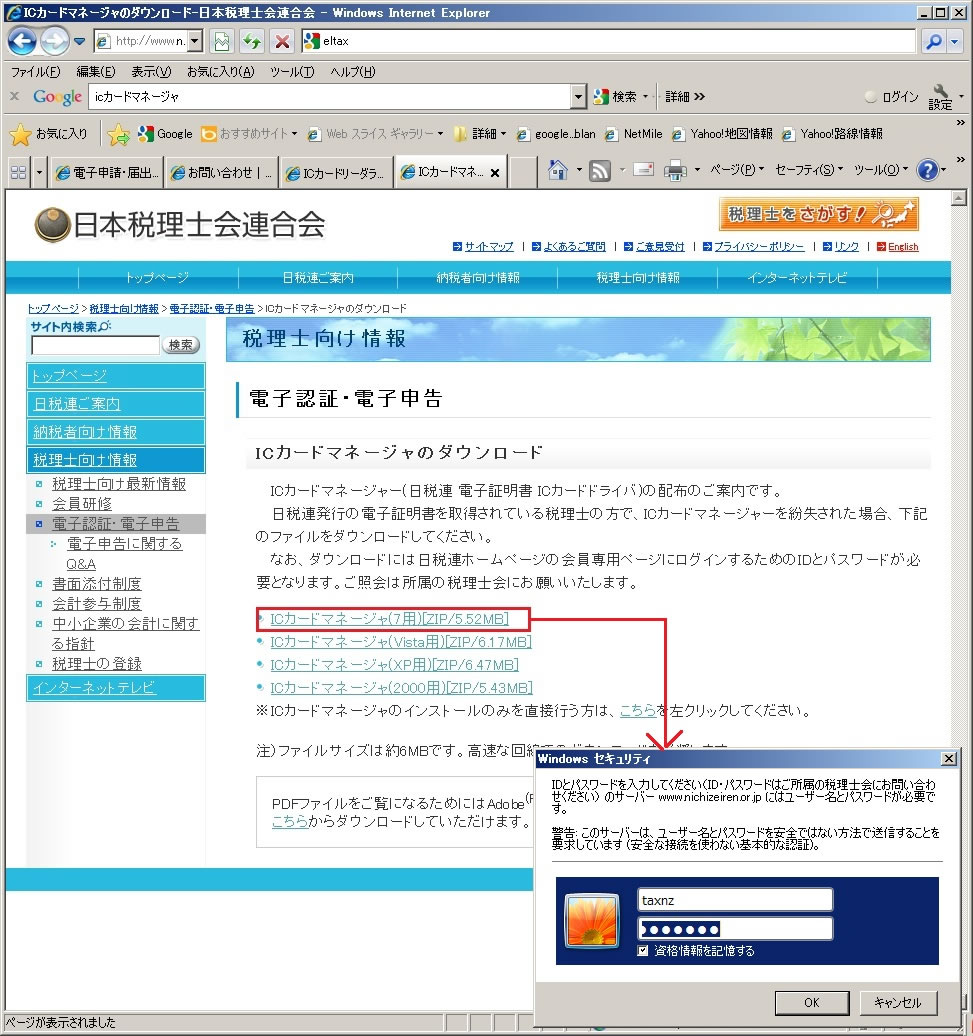Click the 納税者向け情報 navigation tab
Image resolution: width=973 pixels, height=1036 pixels.
tap(478, 278)
